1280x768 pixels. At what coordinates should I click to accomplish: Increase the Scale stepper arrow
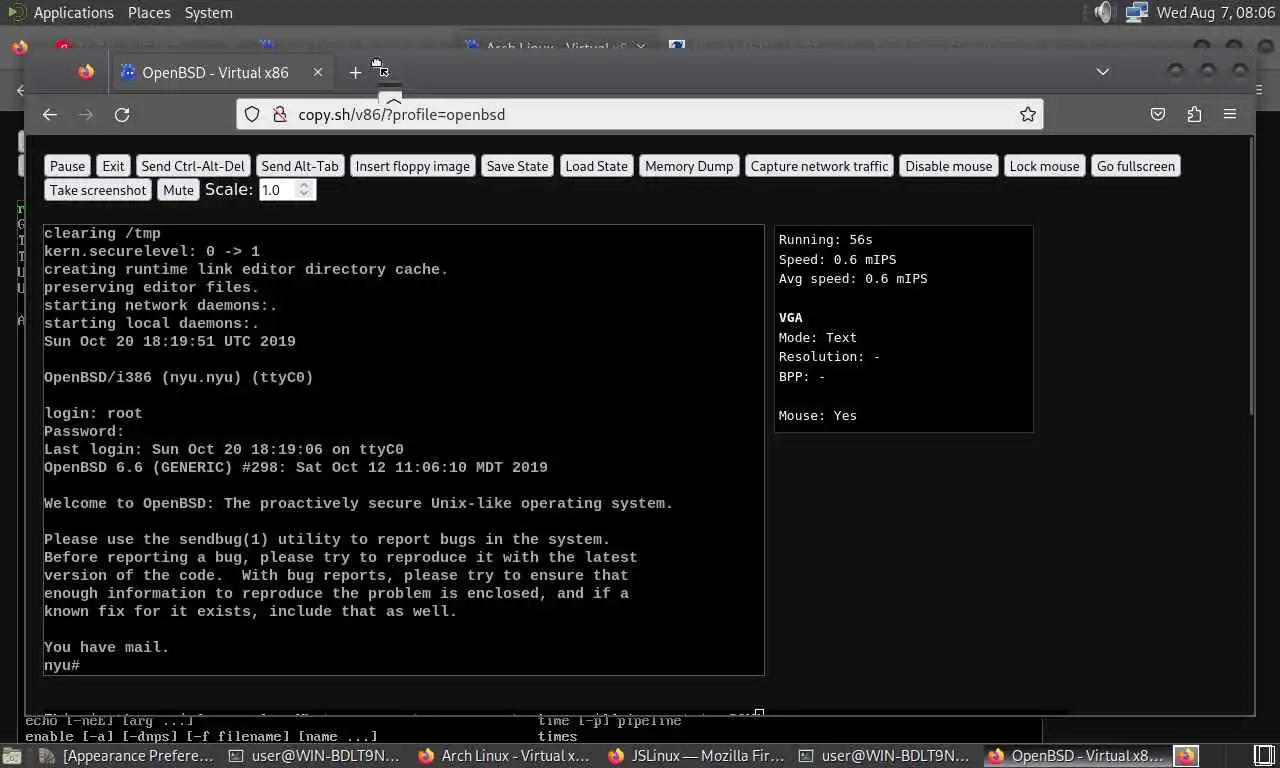(306, 185)
